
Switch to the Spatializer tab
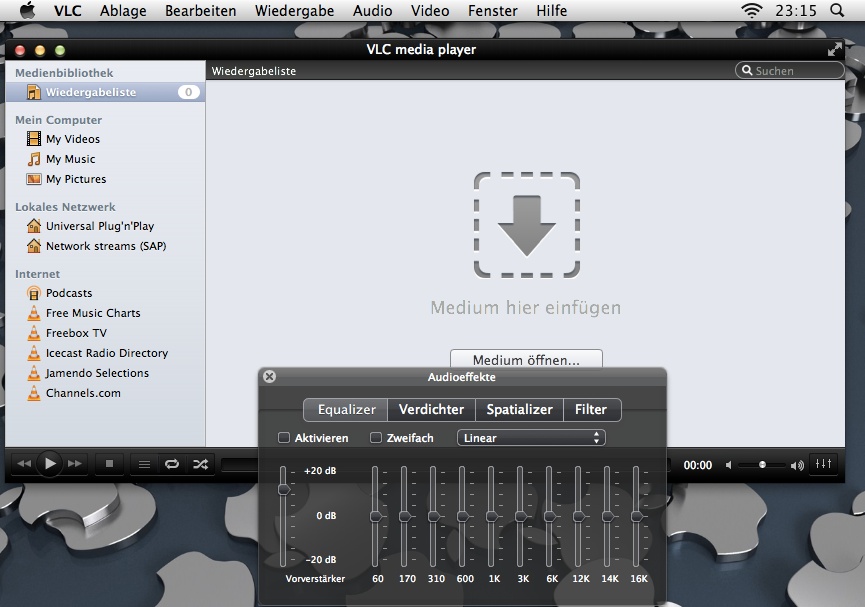[x=519, y=409]
